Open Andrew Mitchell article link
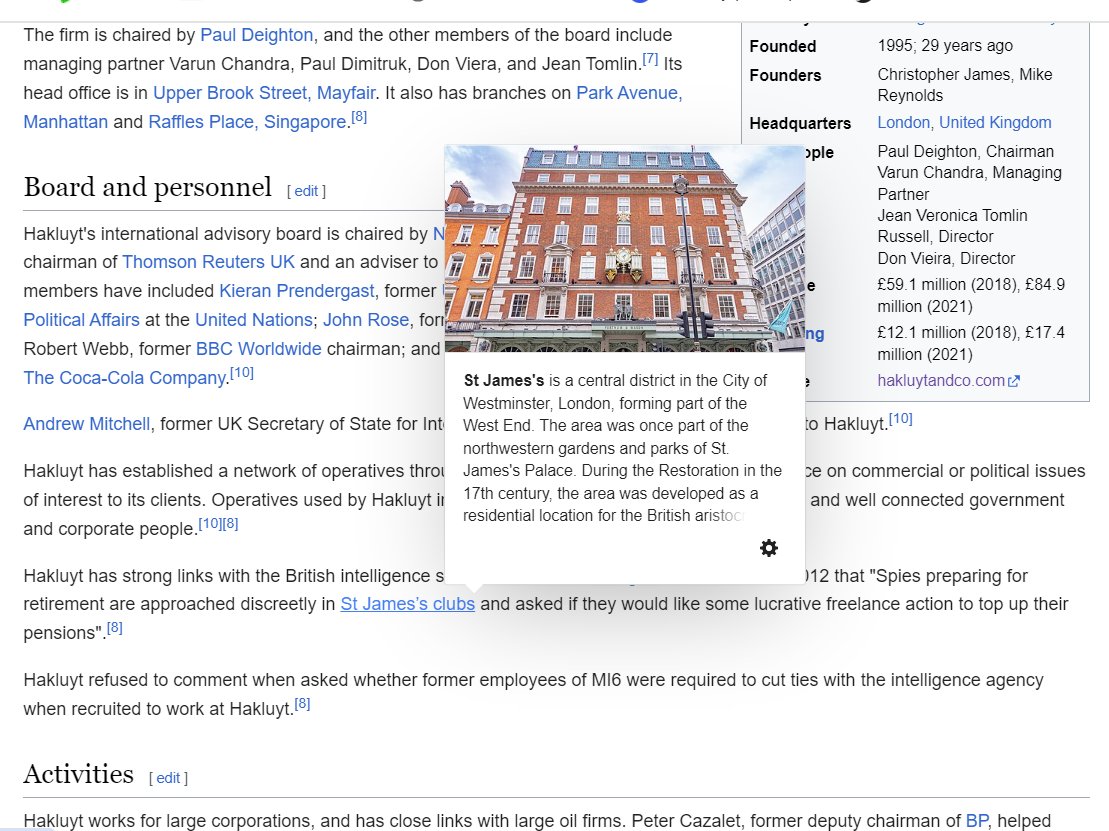The width and height of the screenshot is (1109, 831). pos(87,424)
